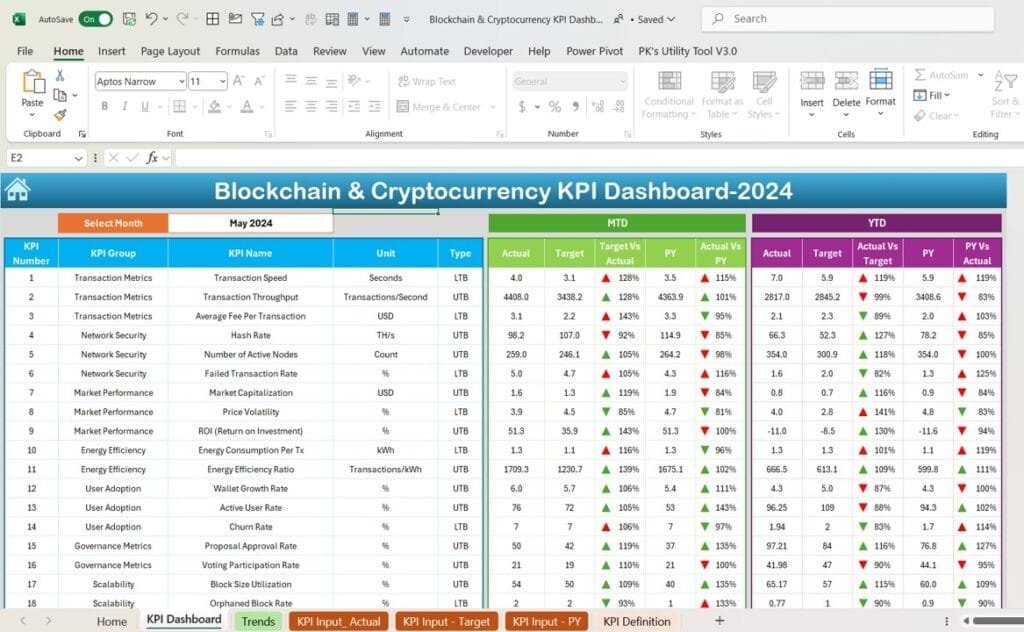Click the Transaction Speed KPI name cell

(x=251, y=277)
